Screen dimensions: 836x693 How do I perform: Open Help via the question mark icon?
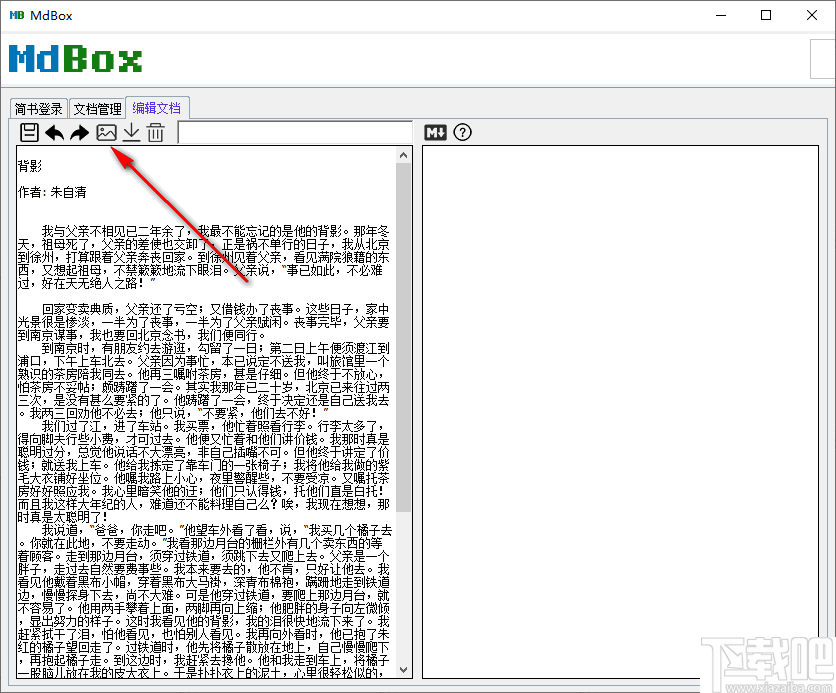pos(462,131)
